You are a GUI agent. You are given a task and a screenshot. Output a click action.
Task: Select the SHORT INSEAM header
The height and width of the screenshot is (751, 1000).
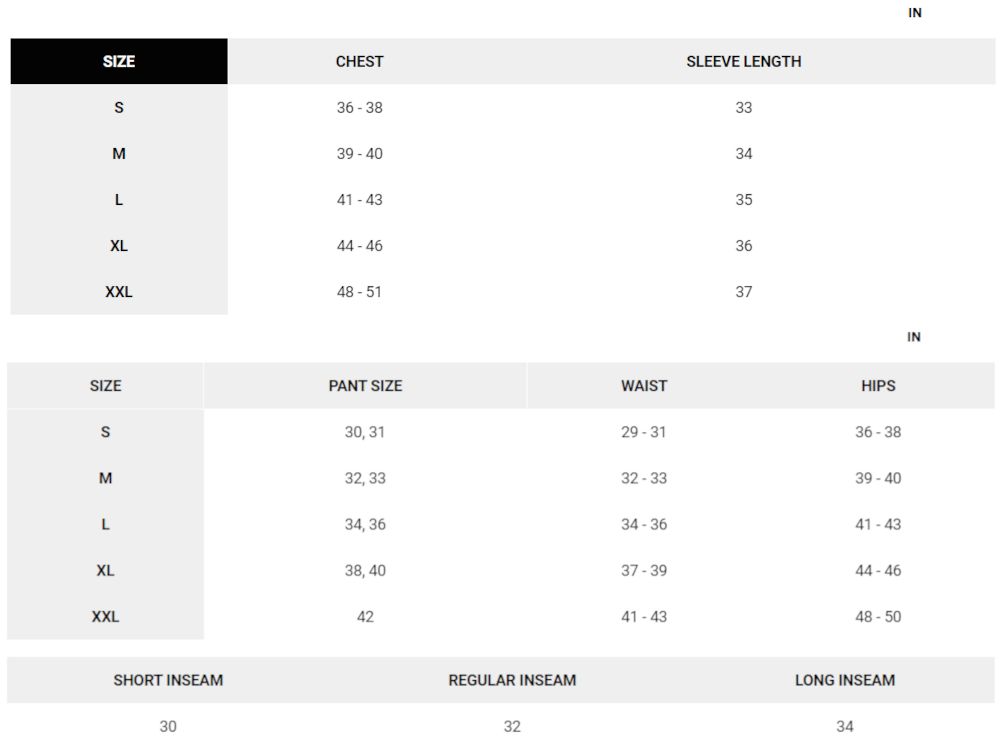point(168,680)
